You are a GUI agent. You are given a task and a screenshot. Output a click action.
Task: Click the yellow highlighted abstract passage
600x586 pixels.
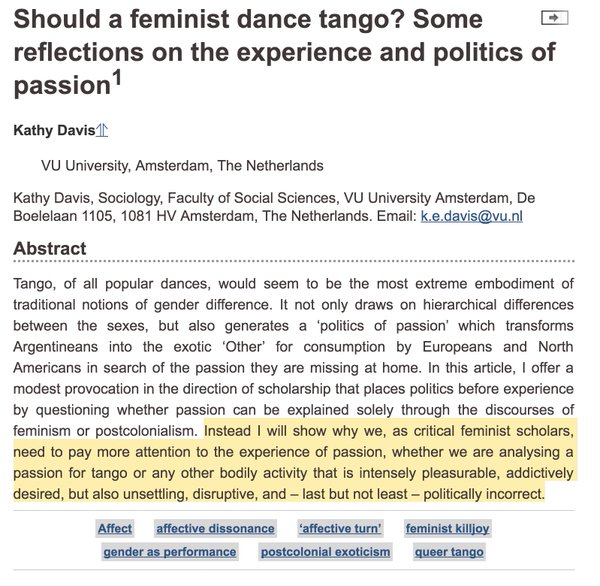pyautogui.click(x=294, y=462)
